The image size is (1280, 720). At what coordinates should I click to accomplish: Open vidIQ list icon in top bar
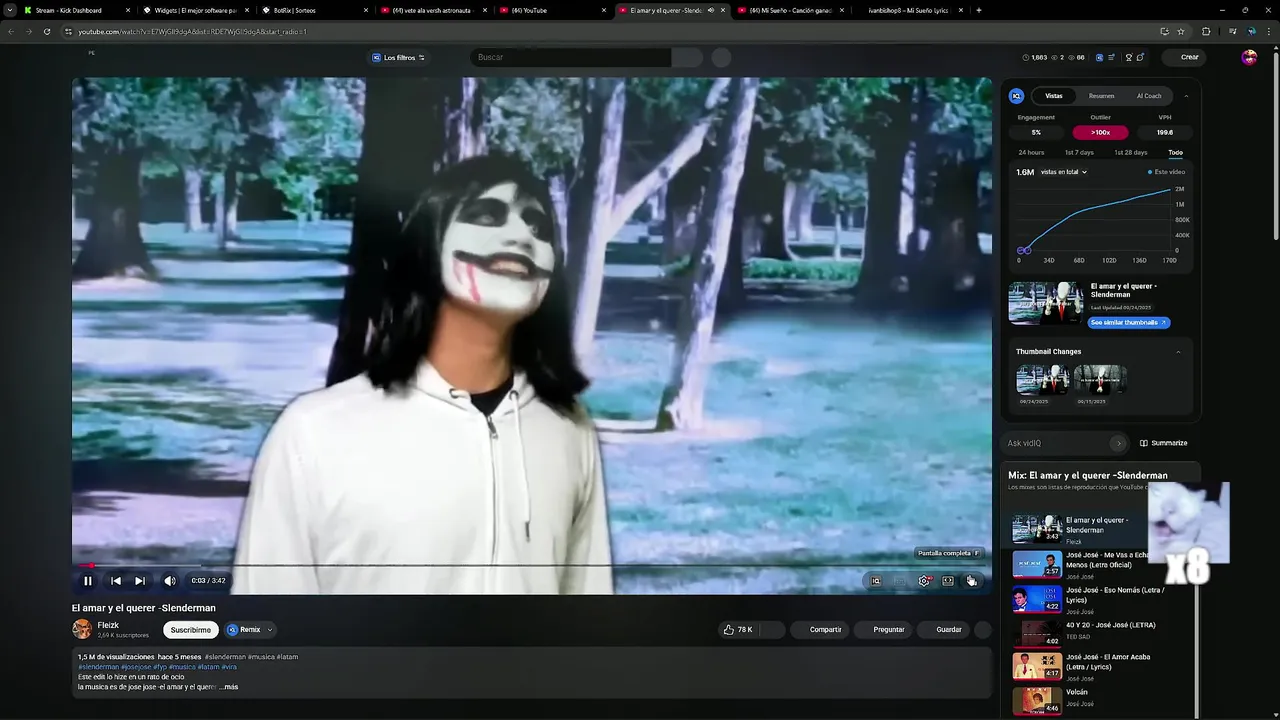pyautogui.click(x=1111, y=57)
